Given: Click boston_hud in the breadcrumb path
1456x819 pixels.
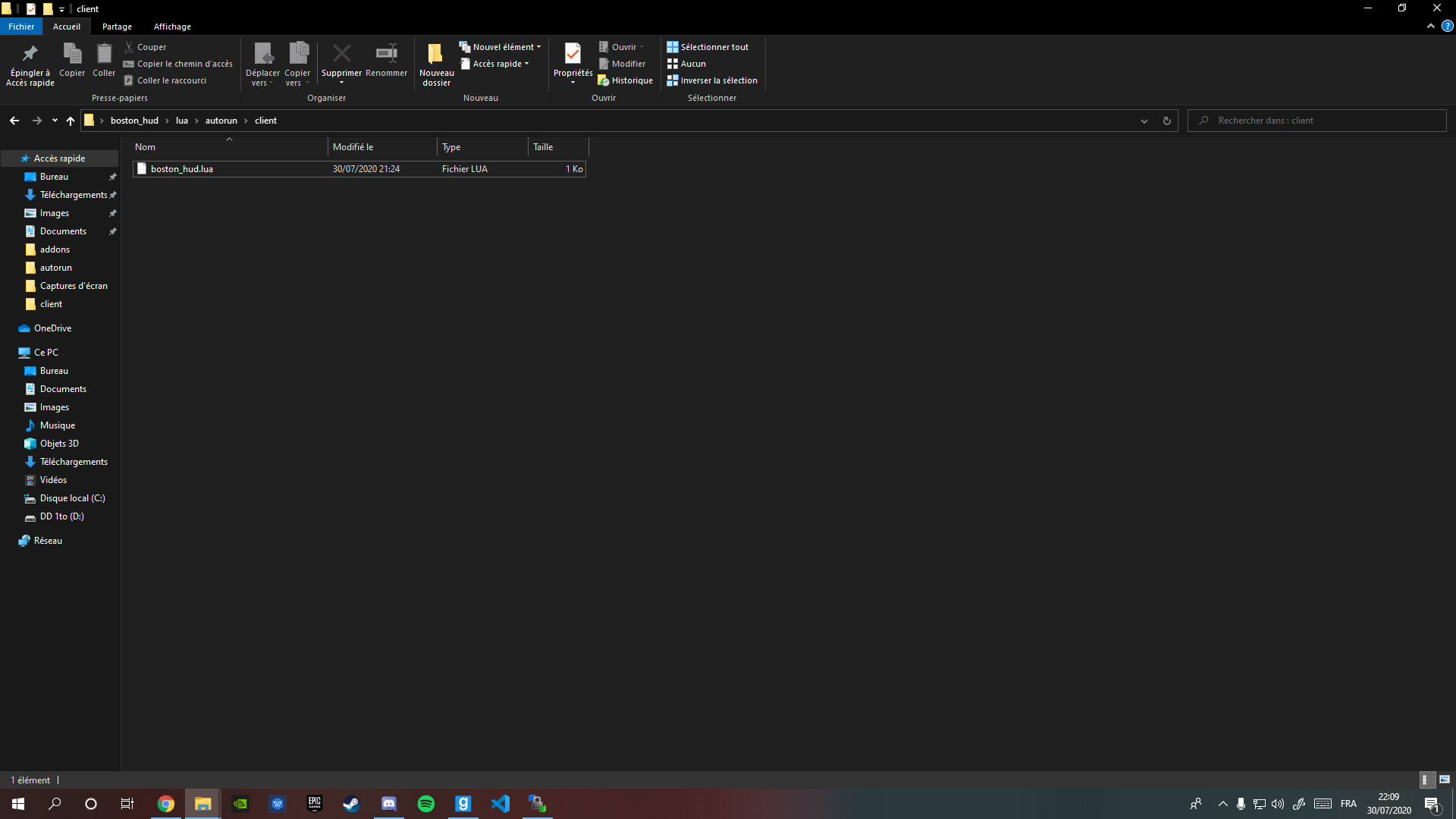Looking at the screenshot, I should [x=134, y=121].
